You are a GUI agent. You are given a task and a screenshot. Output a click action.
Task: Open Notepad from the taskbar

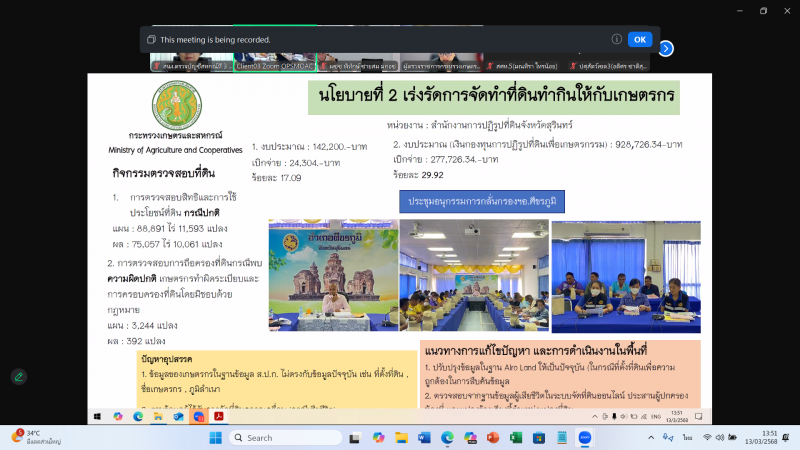562,438
